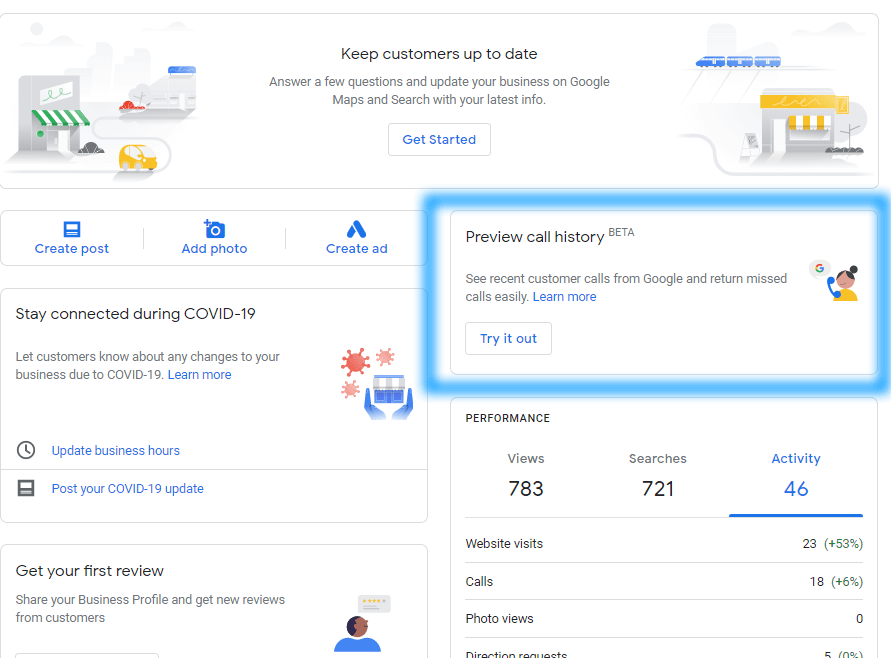Open Learn more in Preview call history
891x658 pixels.
click(564, 296)
